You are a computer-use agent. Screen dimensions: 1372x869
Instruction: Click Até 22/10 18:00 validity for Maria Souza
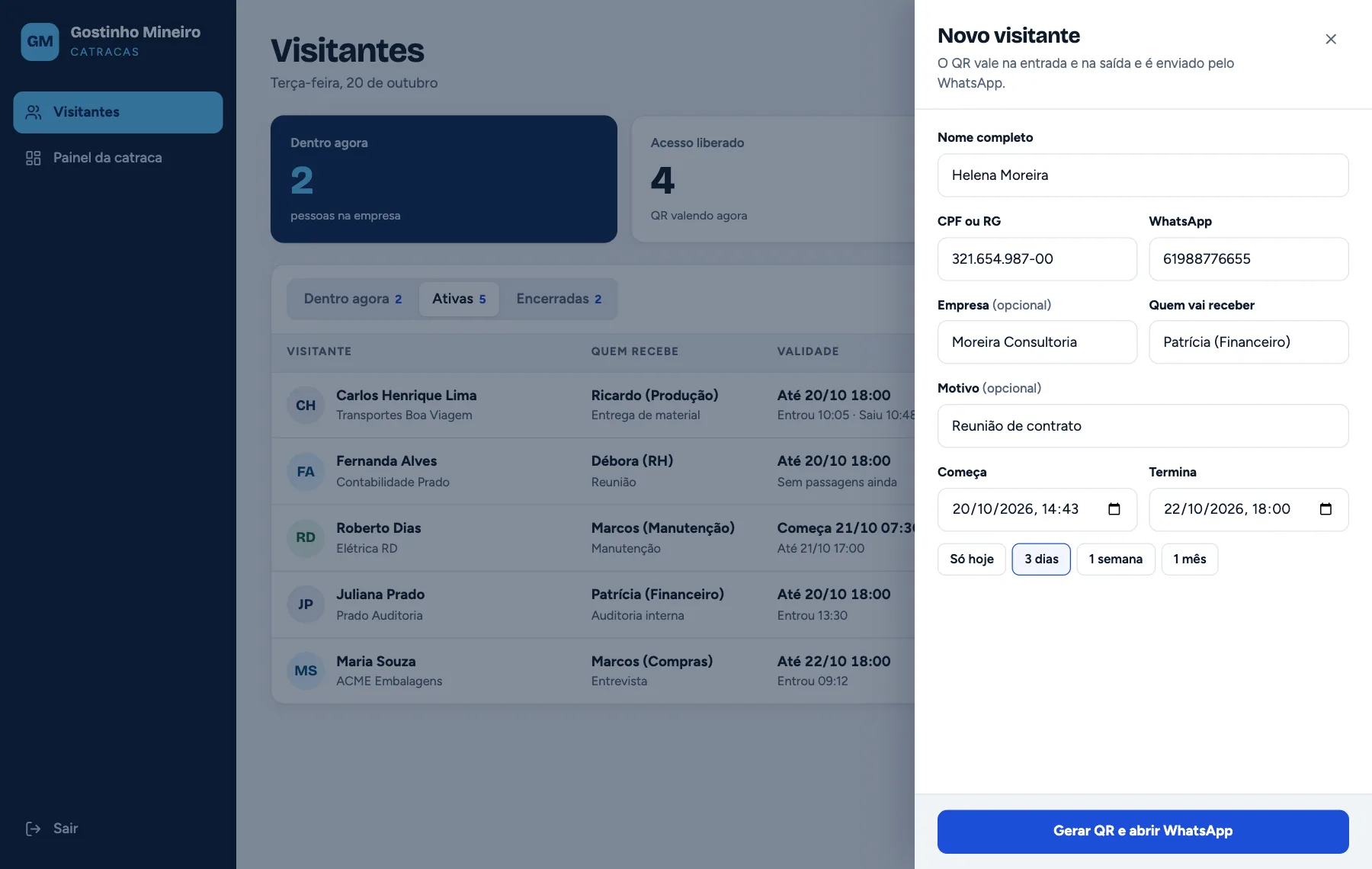coord(834,662)
